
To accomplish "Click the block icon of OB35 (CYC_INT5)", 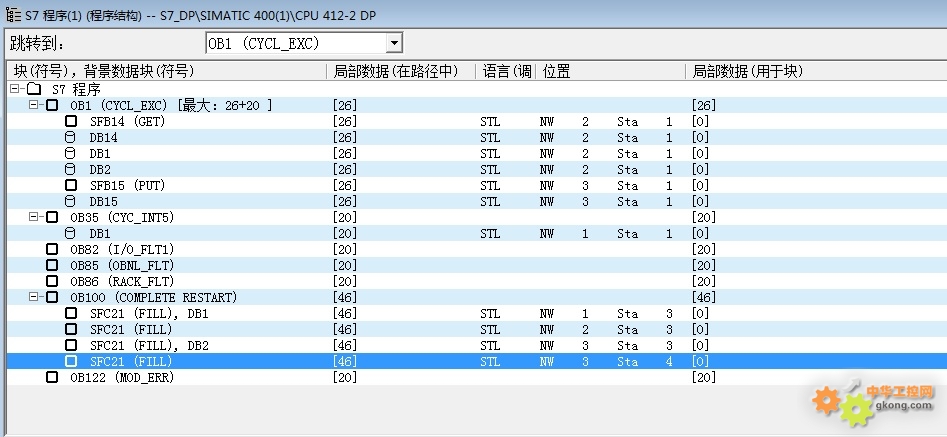I will tap(53, 217).
